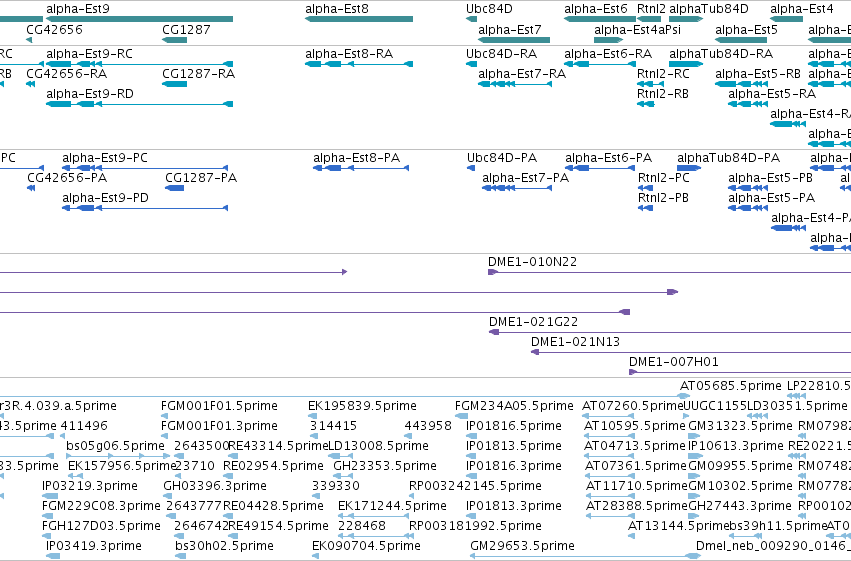The image size is (851, 561).
Task: Click the alpha-Est7 gene label
Action: 510,29
